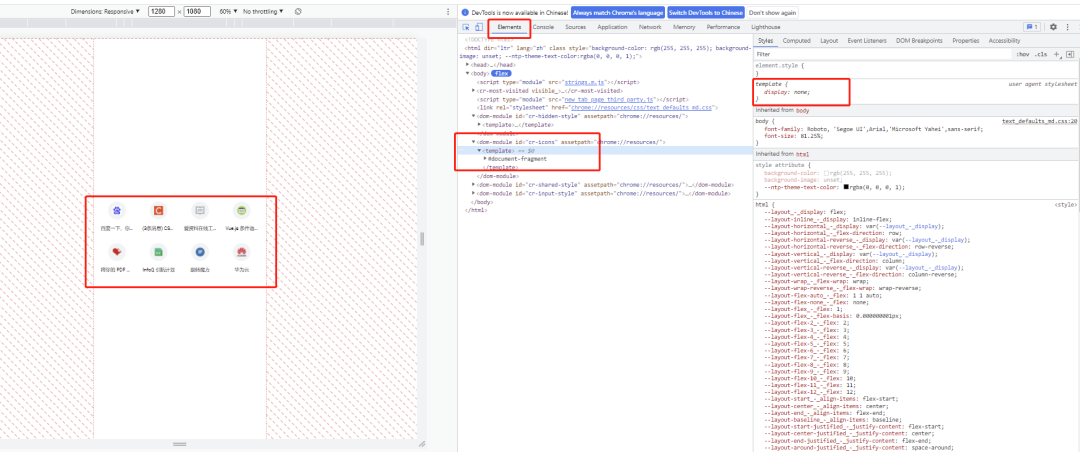
Task: Click Always match Chrome's language button
Action: (x=618, y=12)
